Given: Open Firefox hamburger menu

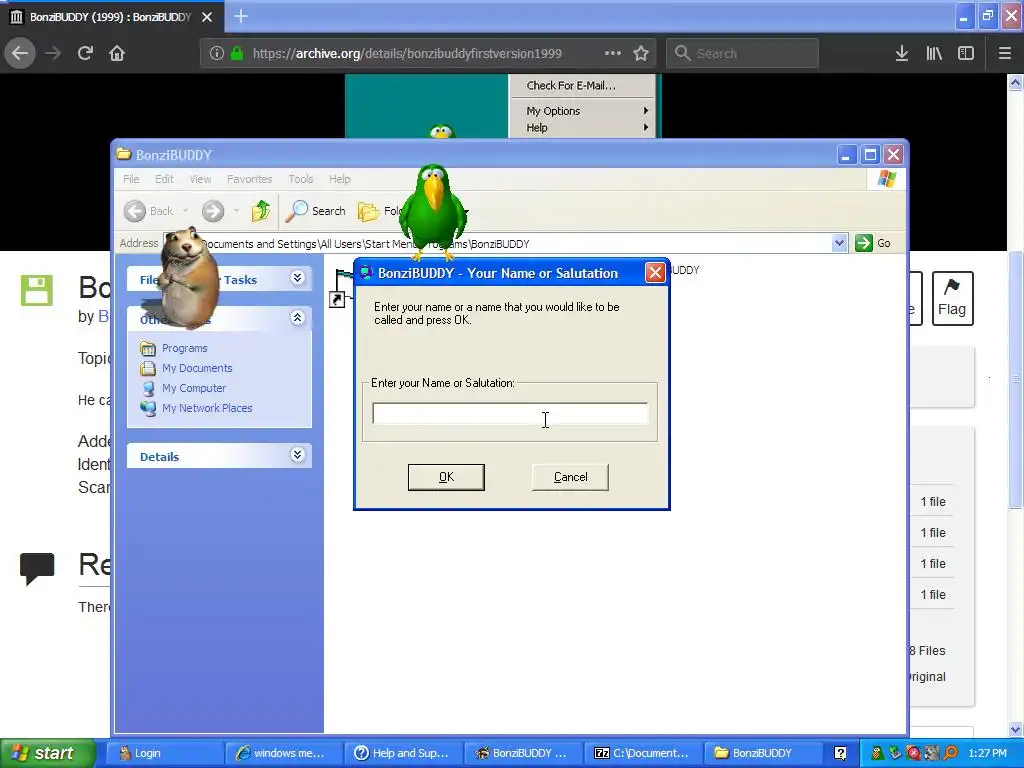Looking at the screenshot, I should pyautogui.click(x=1005, y=53).
